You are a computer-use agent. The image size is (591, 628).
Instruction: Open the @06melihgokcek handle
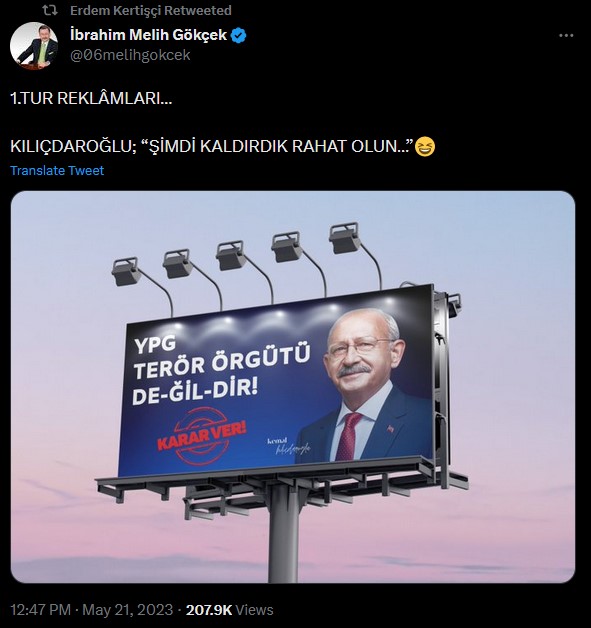(x=130, y=55)
